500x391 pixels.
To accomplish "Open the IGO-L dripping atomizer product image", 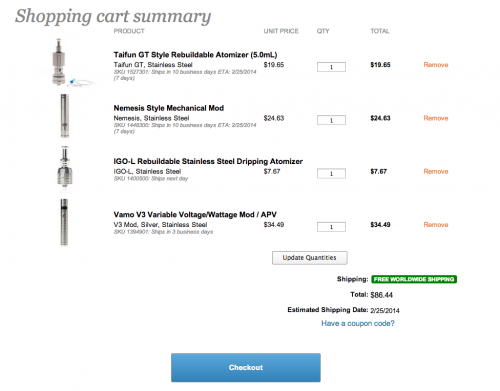I will tap(65, 169).
